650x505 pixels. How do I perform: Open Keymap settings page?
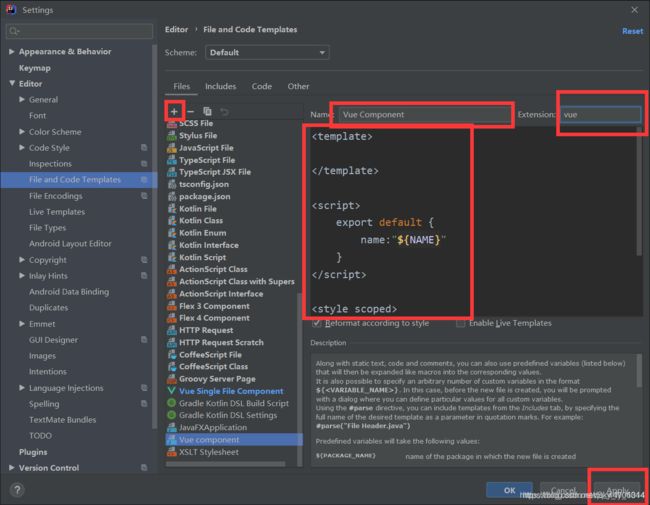35,68
